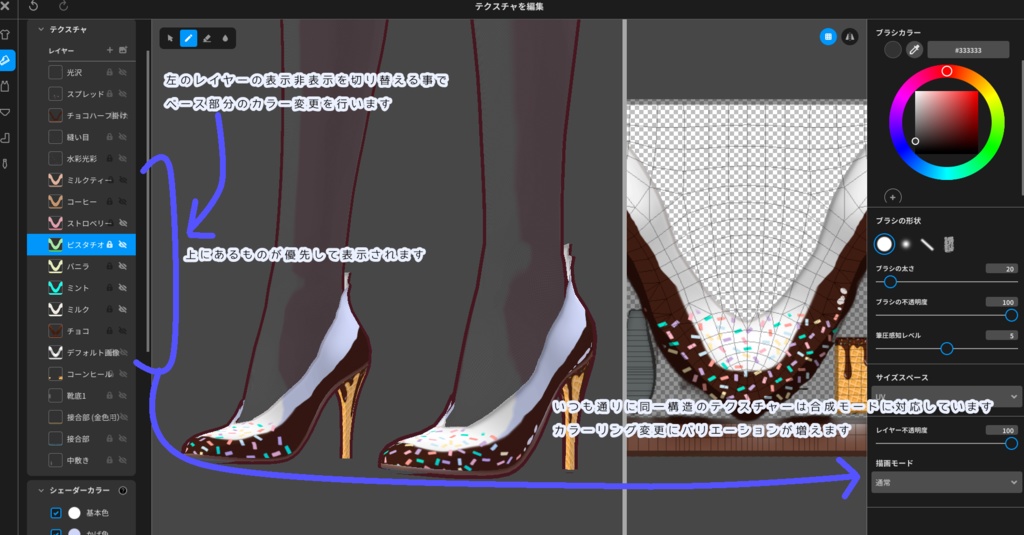Open the underwear category in the left sidebar
The height and width of the screenshot is (535, 1024).
(x=5, y=112)
